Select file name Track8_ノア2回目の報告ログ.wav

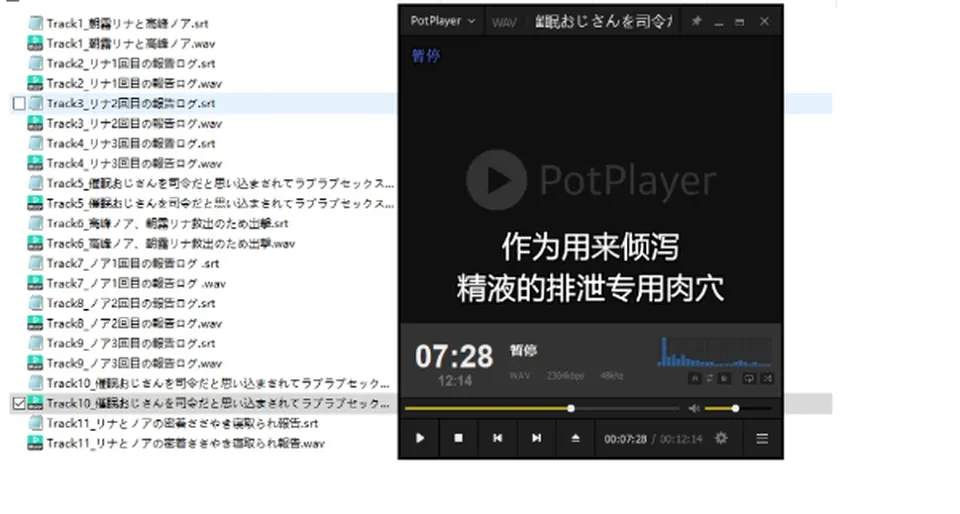tap(134, 323)
